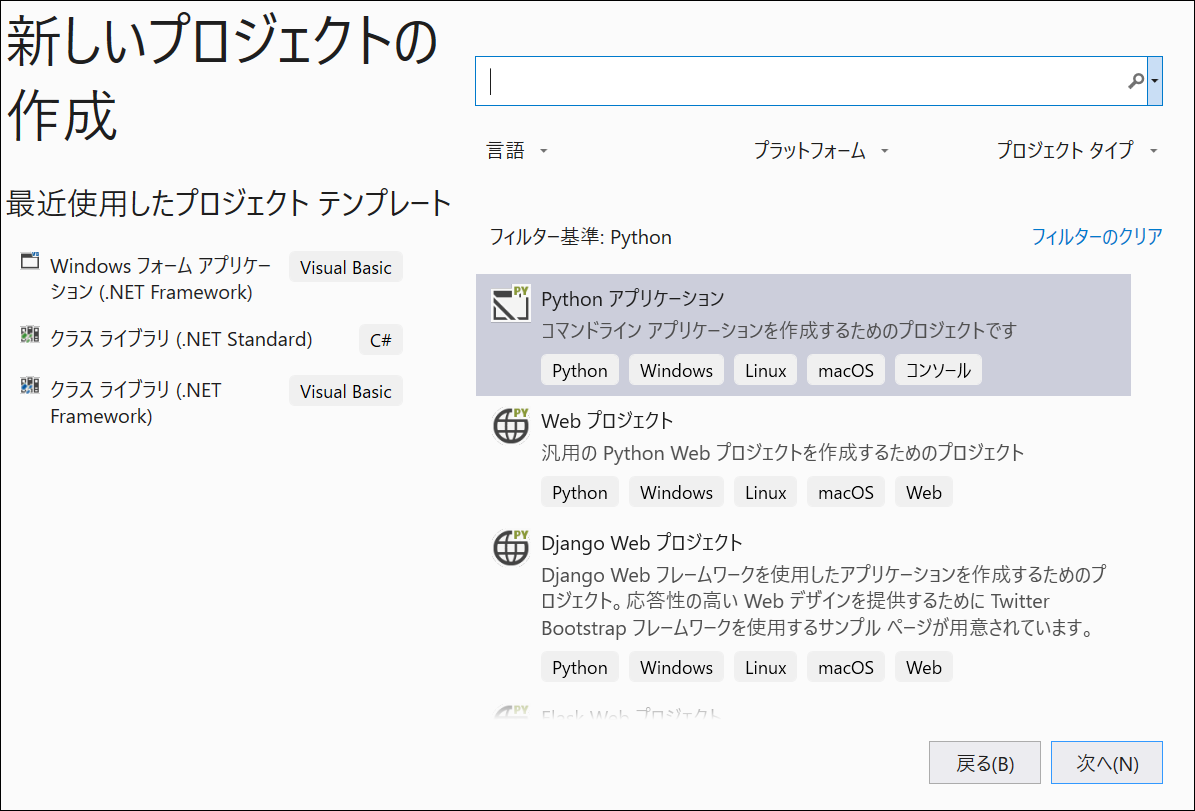Click the Web tag on Django Web プロジェクト

(x=924, y=667)
